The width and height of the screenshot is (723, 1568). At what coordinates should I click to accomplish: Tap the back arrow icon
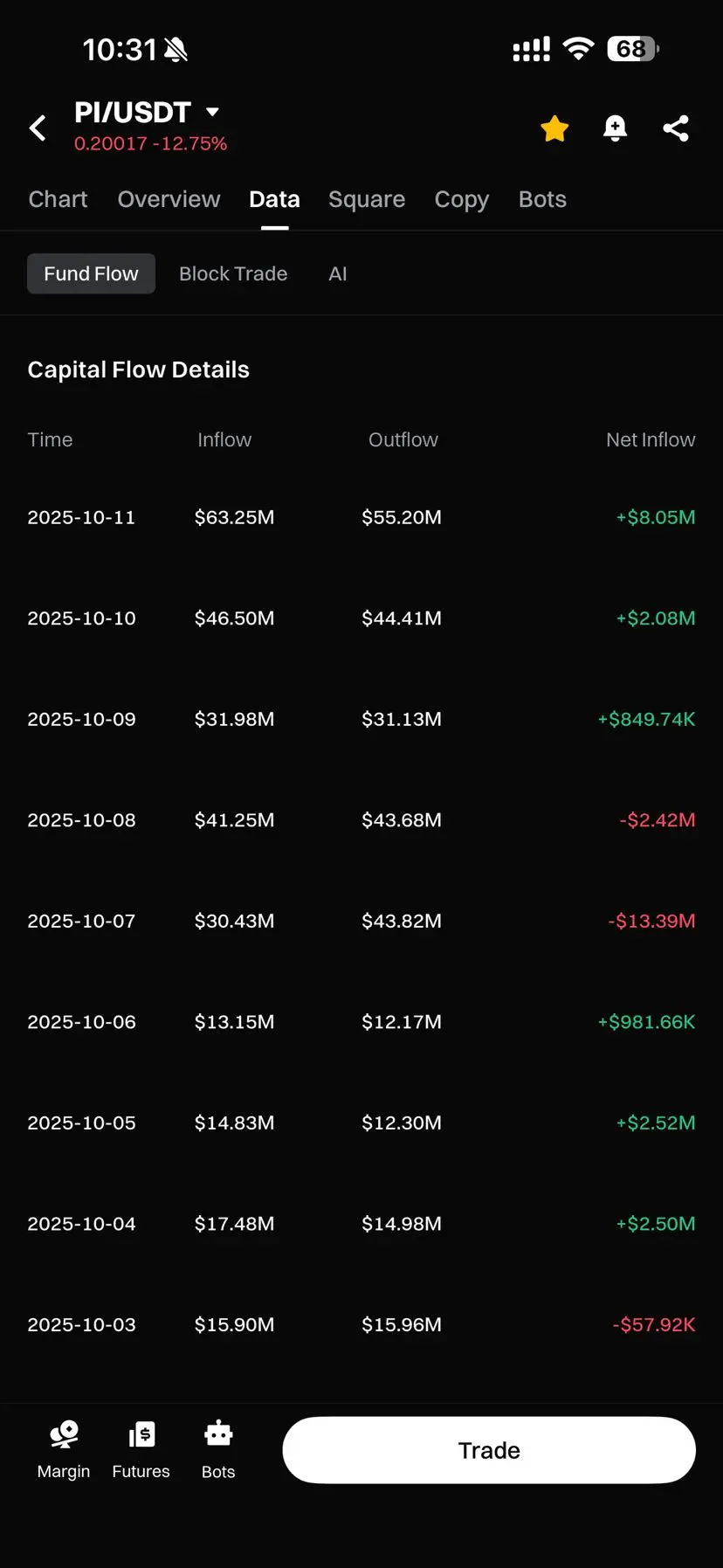click(38, 128)
